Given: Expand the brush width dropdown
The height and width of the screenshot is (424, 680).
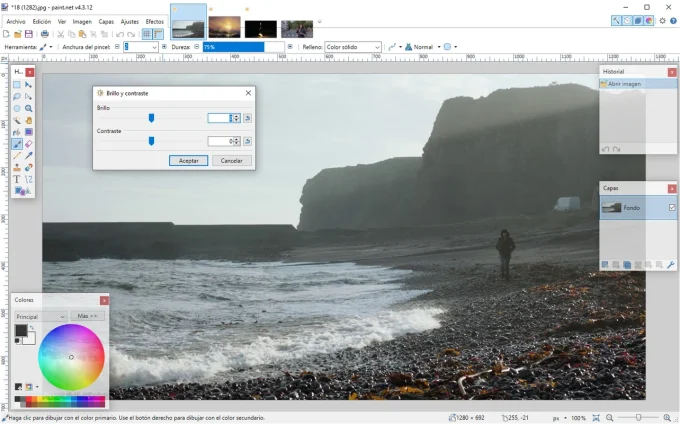Looking at the screenshot, I should 153,47.
